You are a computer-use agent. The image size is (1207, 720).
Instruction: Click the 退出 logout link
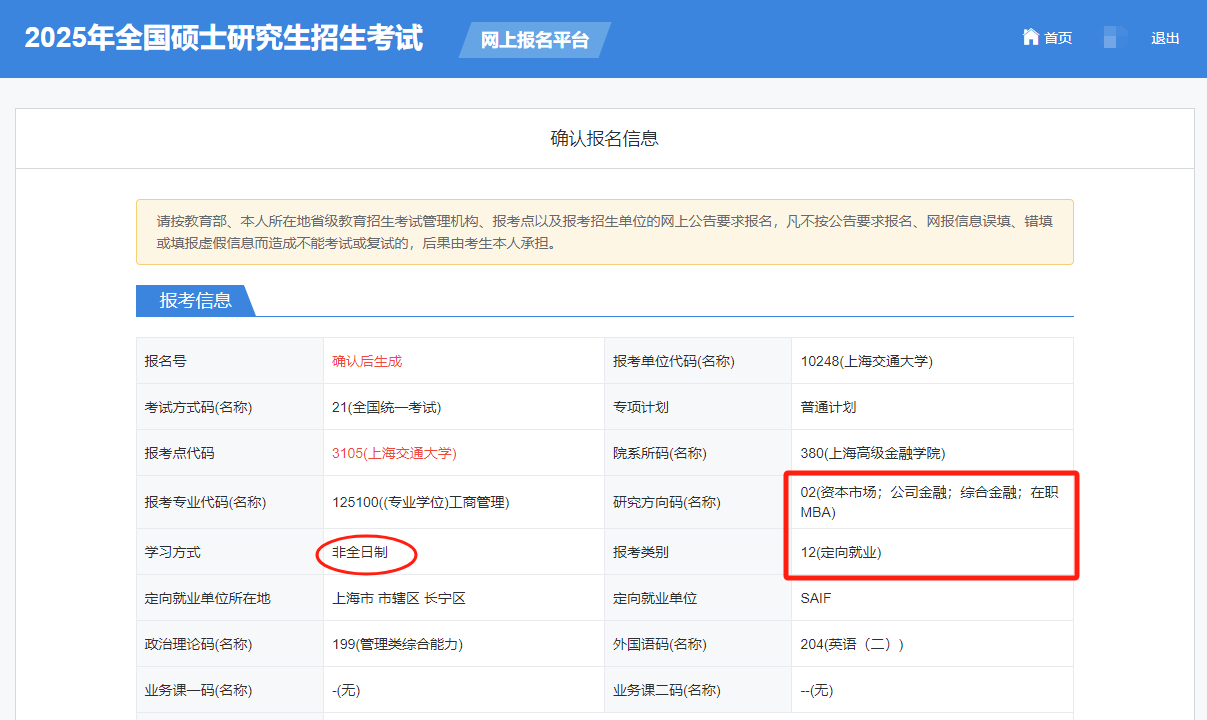pos(1165,38)
